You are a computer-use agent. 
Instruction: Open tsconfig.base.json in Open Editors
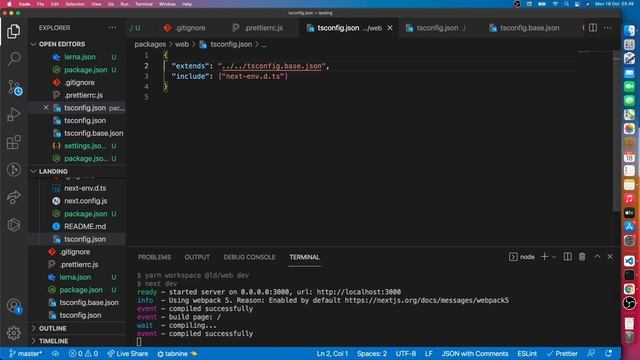pyautogui.click(x=93, y=133)
